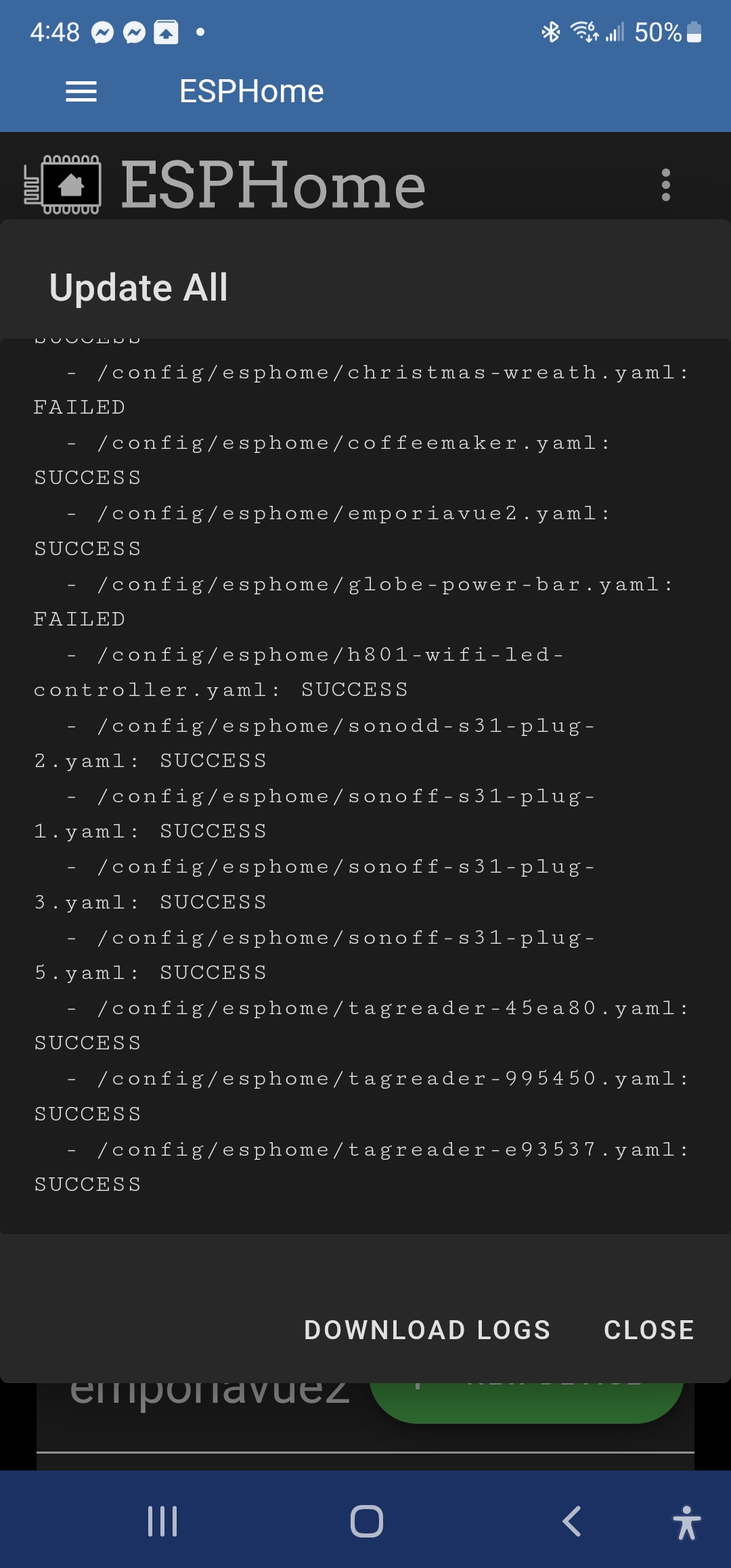Image resolution: width=731 pixels, height=1568 pixels.
Task: Close the Update All dialog
Action: (x=648, y=1329)
